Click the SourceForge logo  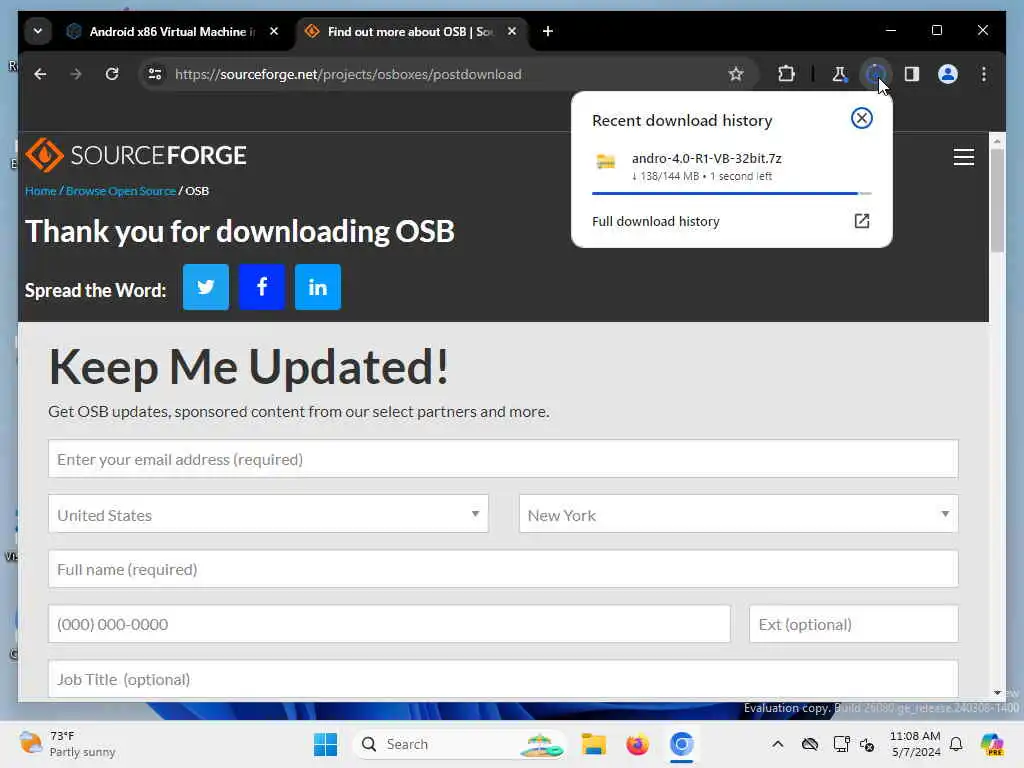click(x=136, y=155)
